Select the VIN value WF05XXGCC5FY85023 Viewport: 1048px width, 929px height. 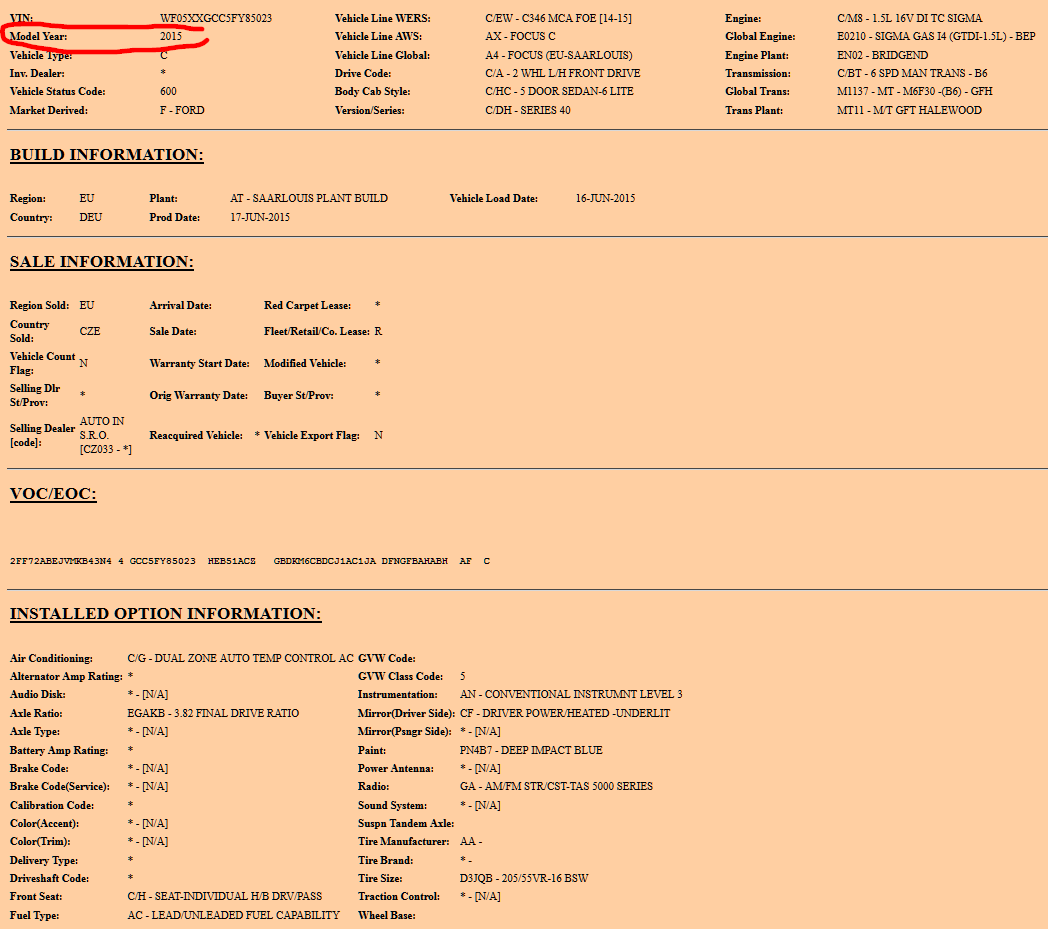coord(215,19)
